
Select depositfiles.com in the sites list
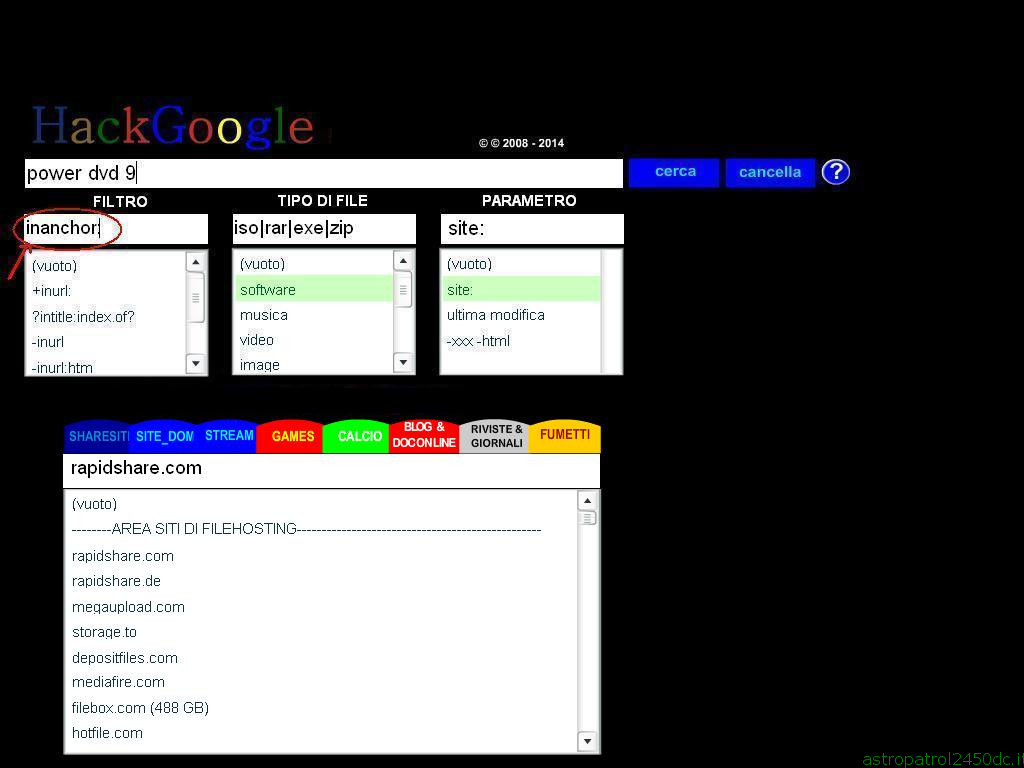[125, 658]
